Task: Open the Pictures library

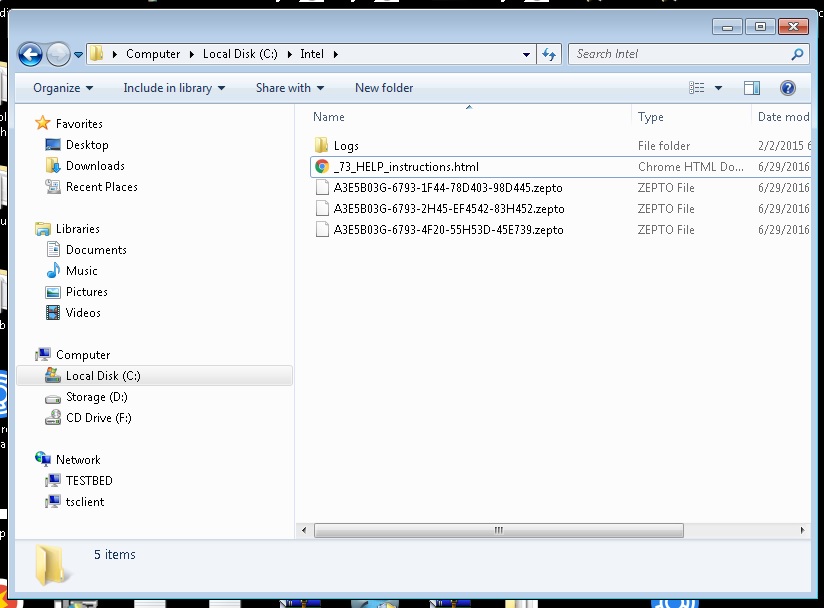Action: pos(87,292)
